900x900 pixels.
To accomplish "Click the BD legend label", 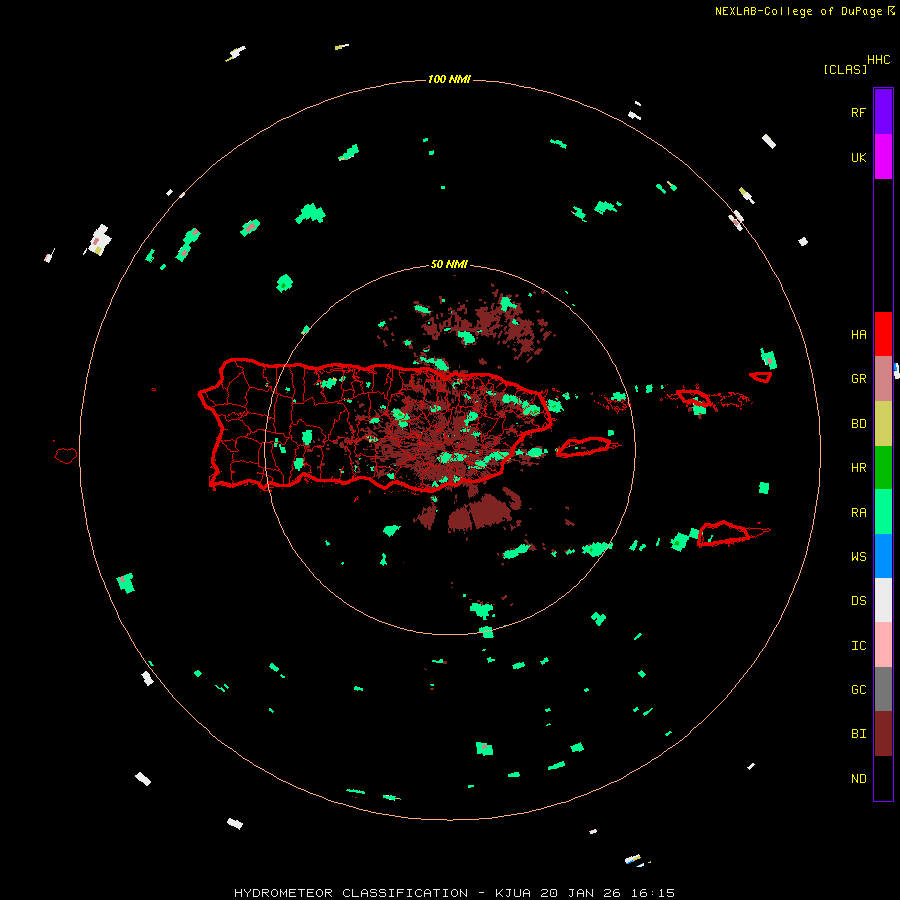I will pos(858,424).
